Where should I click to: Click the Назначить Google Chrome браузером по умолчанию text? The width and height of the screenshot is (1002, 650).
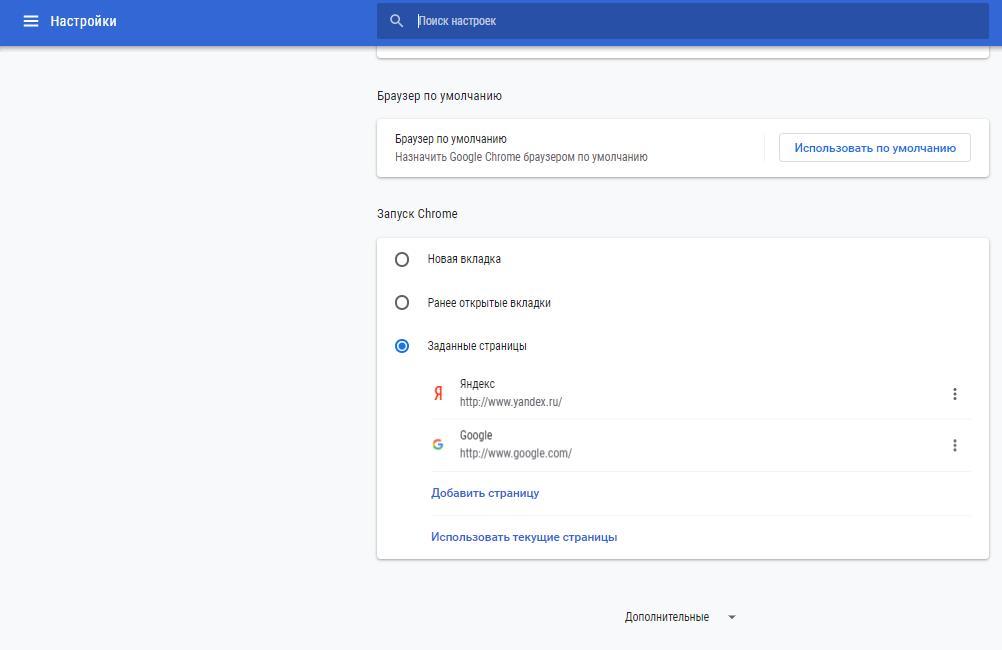521,157
